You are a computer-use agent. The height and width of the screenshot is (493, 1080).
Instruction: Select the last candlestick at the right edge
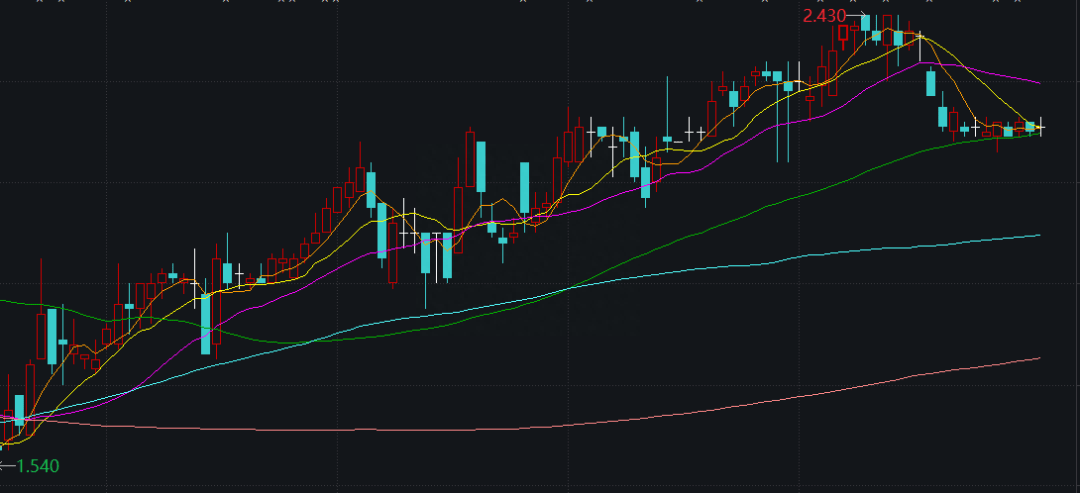1041,127
